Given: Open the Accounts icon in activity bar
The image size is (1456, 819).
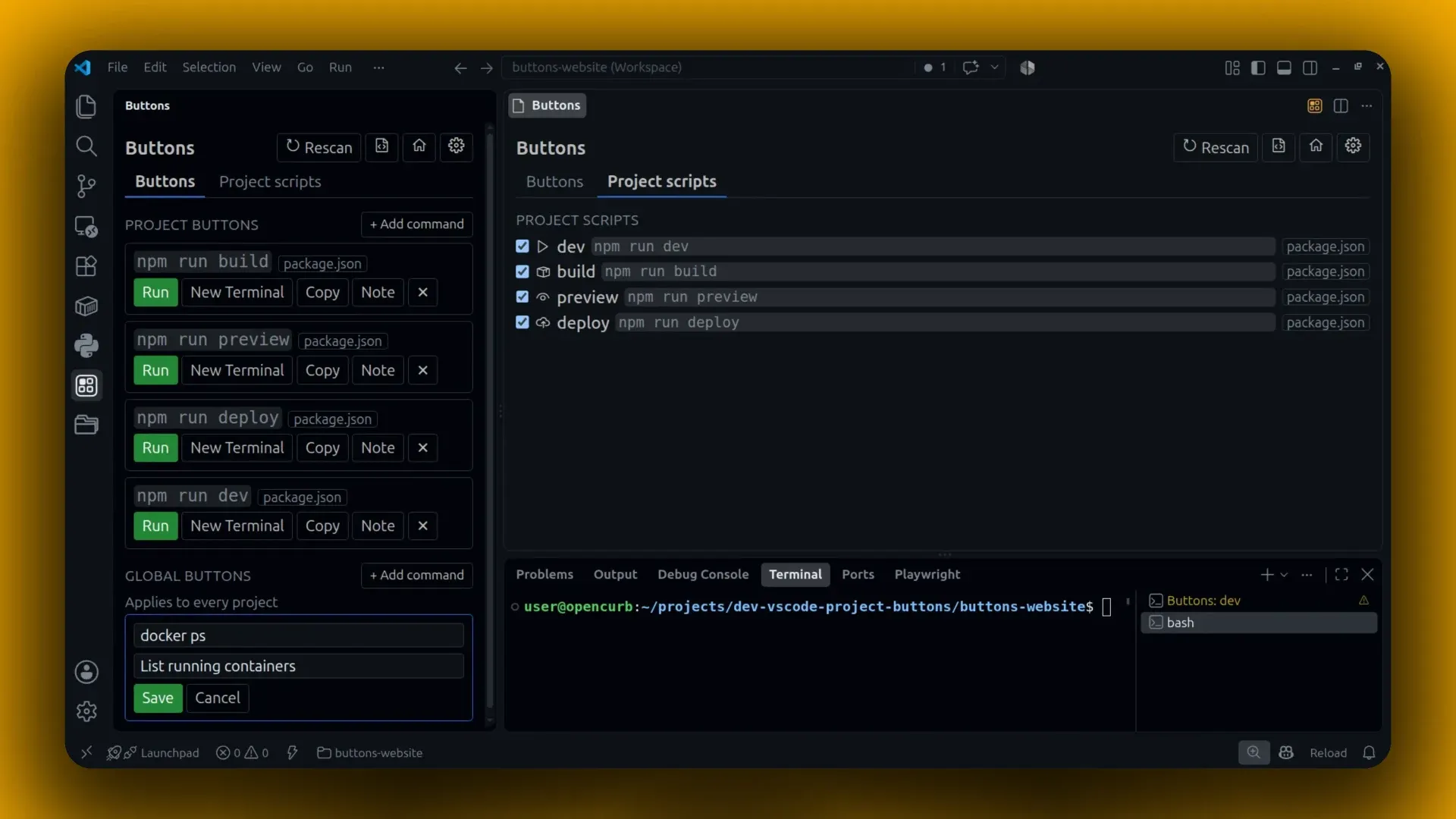Looking at the screenshot, I should [86, 672].
